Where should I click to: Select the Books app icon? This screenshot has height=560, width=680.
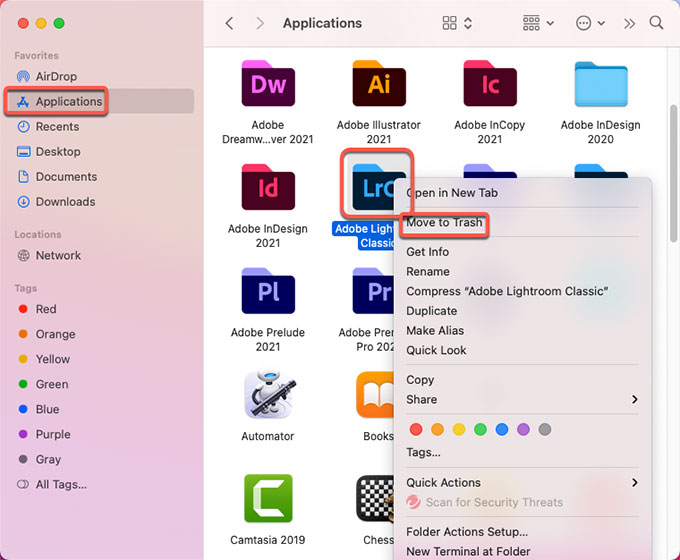[375, 394]
